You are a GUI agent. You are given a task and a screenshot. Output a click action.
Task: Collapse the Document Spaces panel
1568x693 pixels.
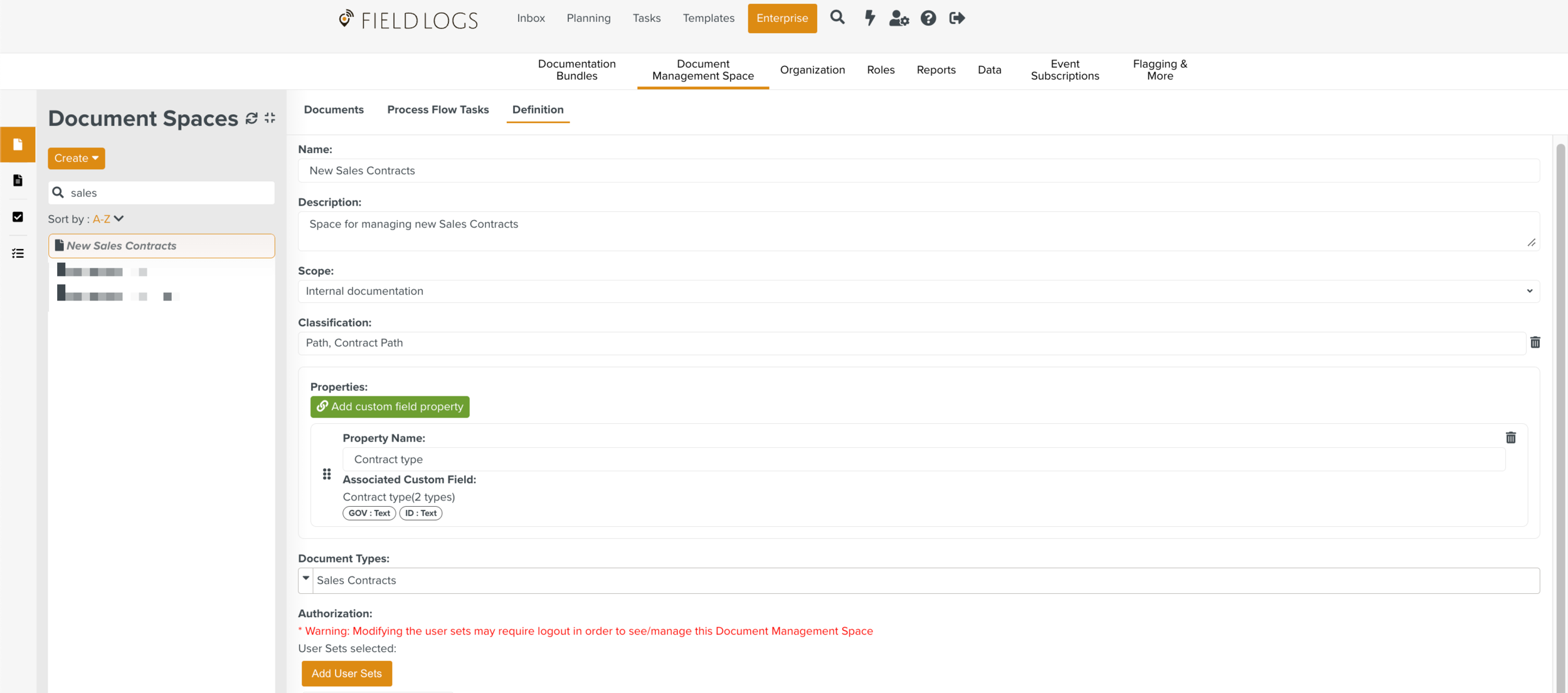[x=270, y=118]
